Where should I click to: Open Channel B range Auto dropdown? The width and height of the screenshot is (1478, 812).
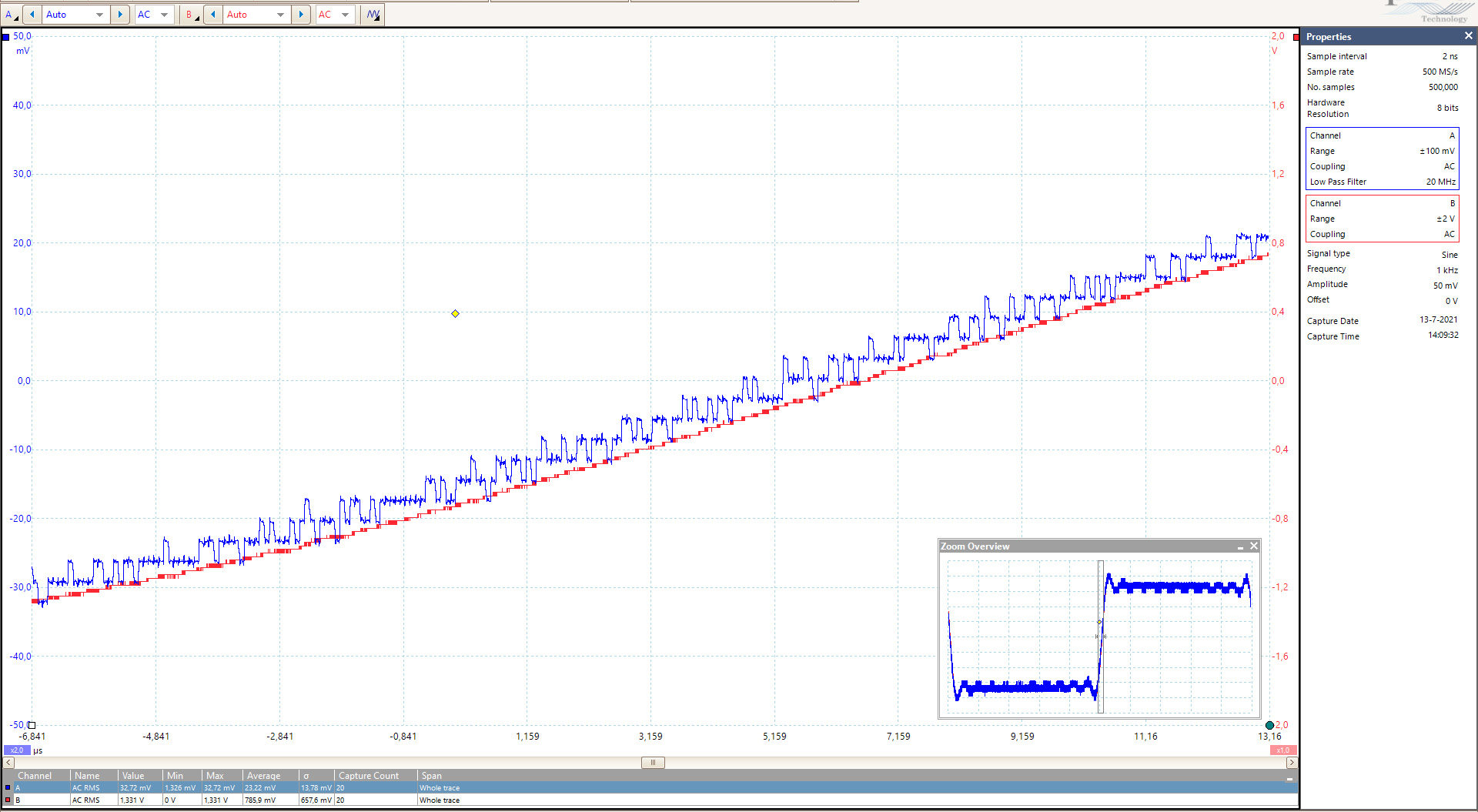pyautogui.click(x=256, y=15)
